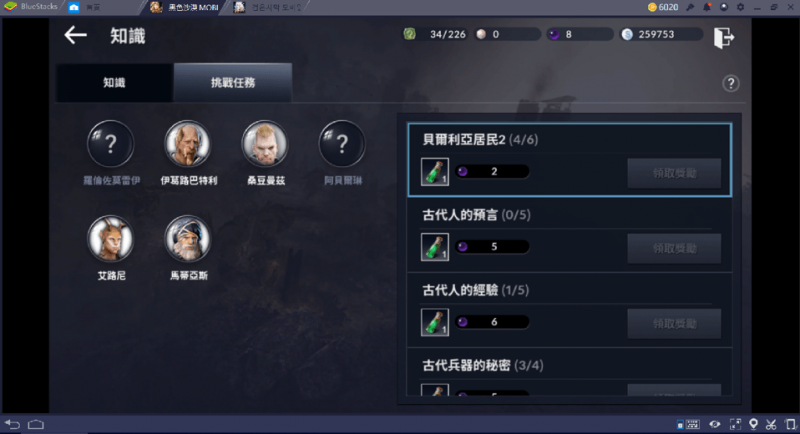Viewport: 800px width, 434px height.
Task: Go back with the arrow beside 知識
Action: point(76,35)
